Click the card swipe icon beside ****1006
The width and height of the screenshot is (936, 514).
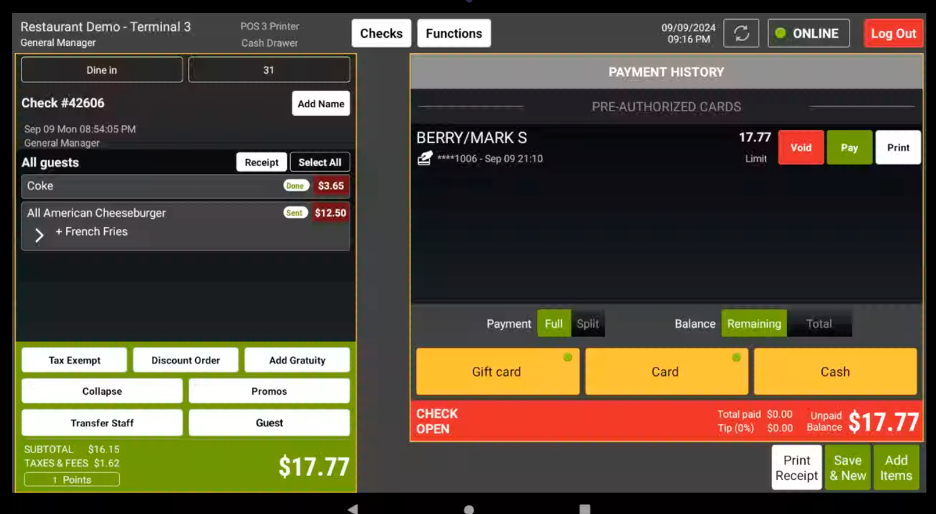(424, 158)
